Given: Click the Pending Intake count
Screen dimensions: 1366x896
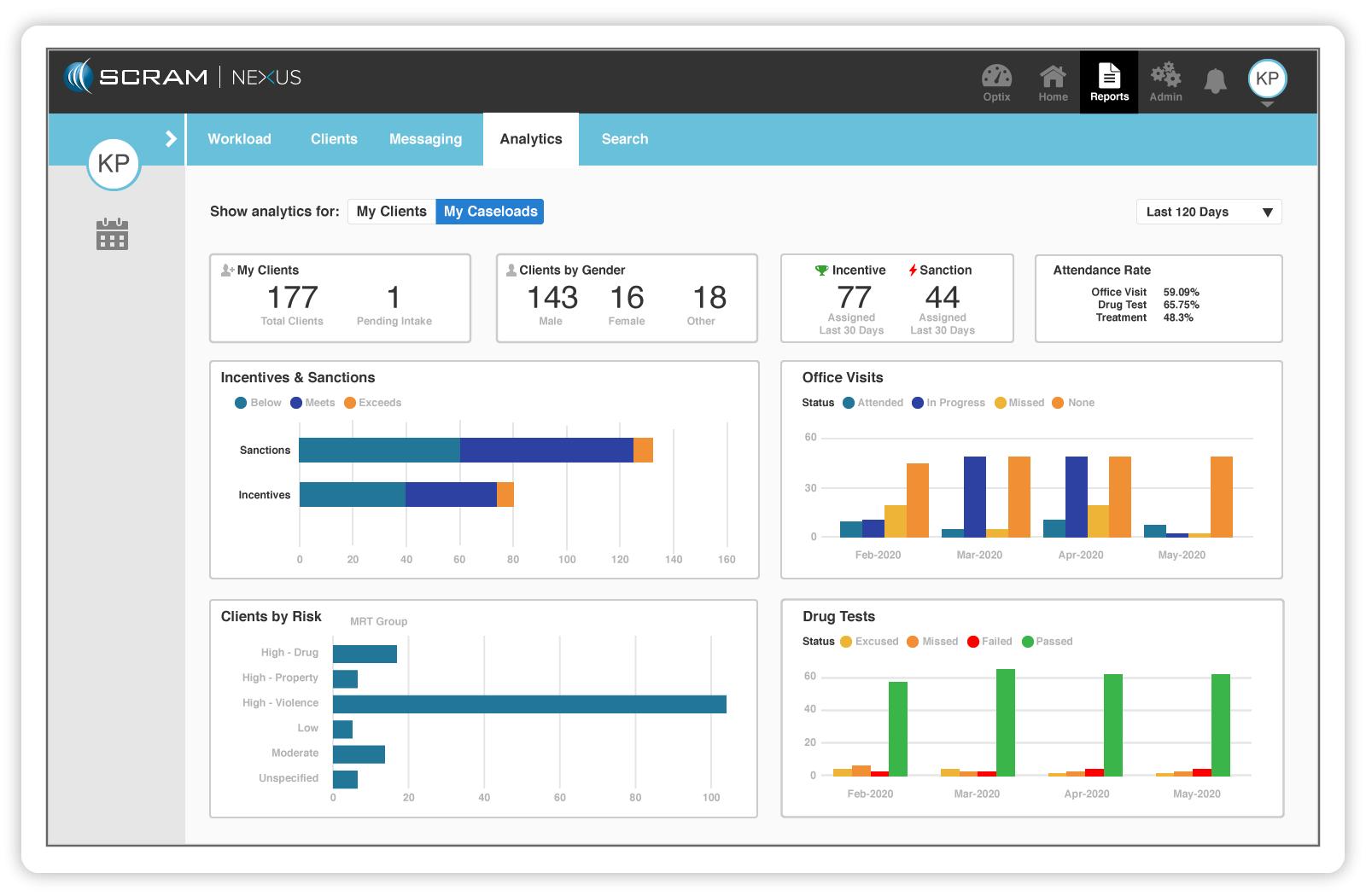Looking at the screenshot, I should (394, 298).
